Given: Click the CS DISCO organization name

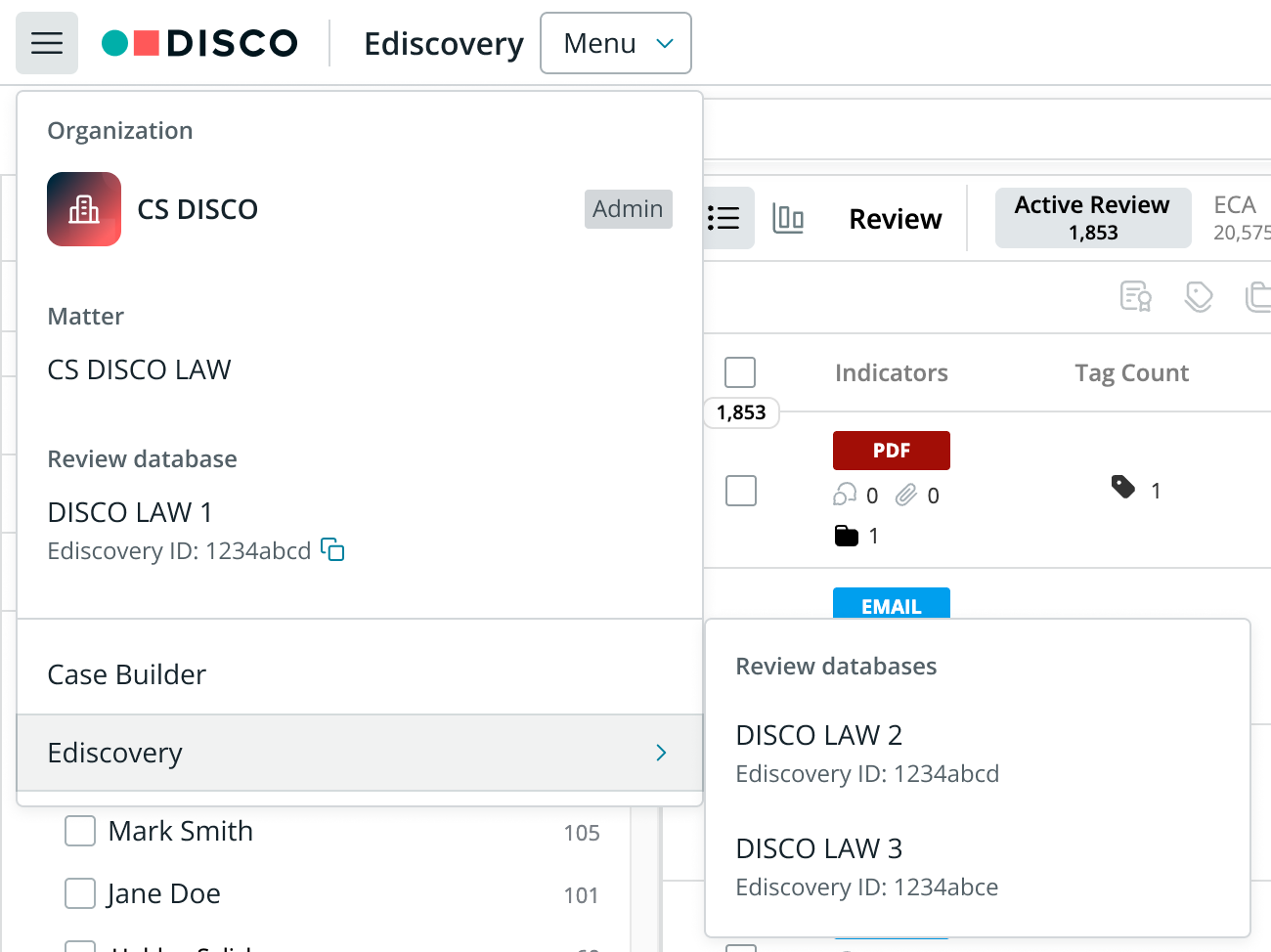Looking at the screenshot, I should point(197,209).
